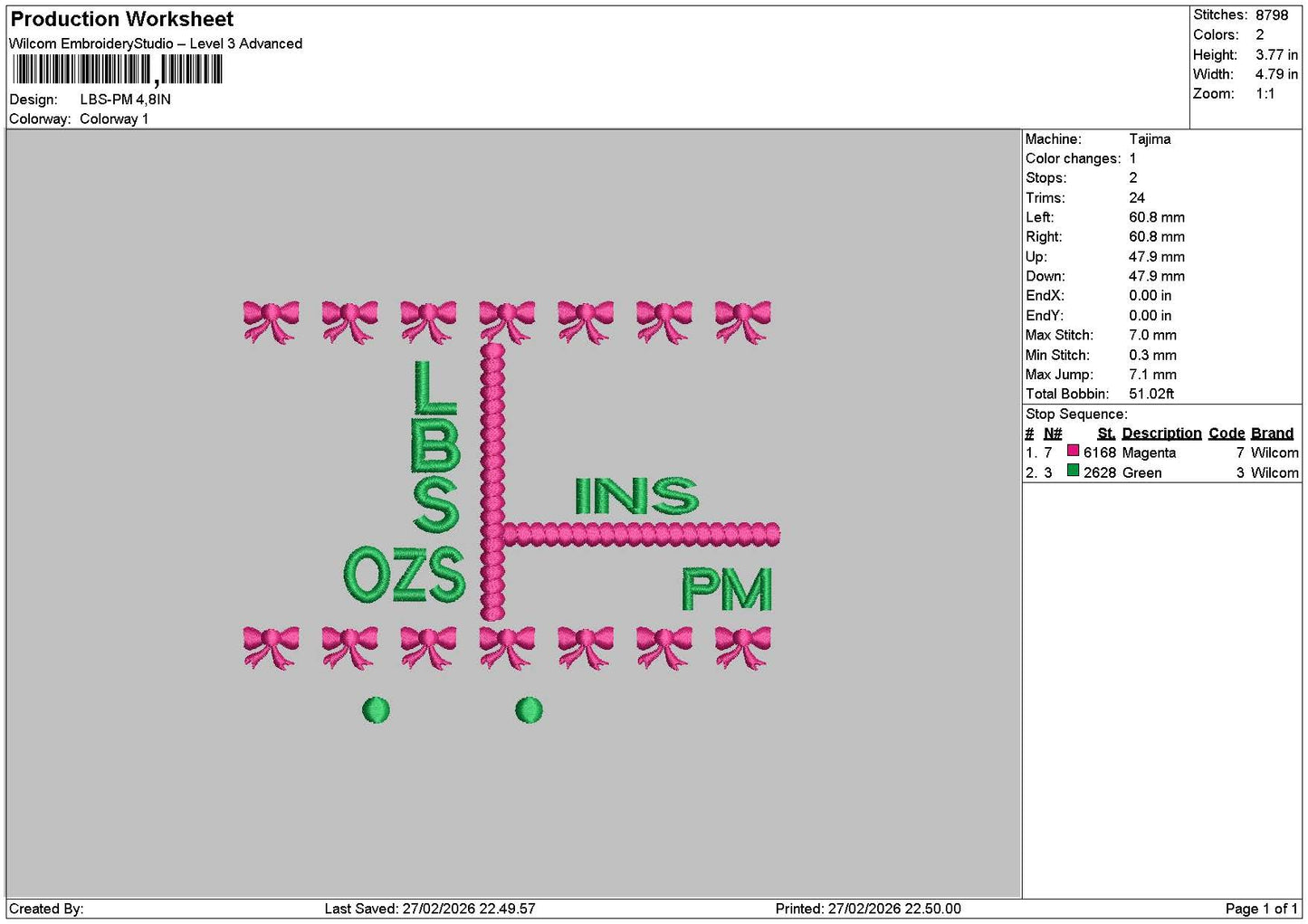The image size is (1308, 924).
Task: Select the left green dot below the bows
Action: (x=376, y=710)
